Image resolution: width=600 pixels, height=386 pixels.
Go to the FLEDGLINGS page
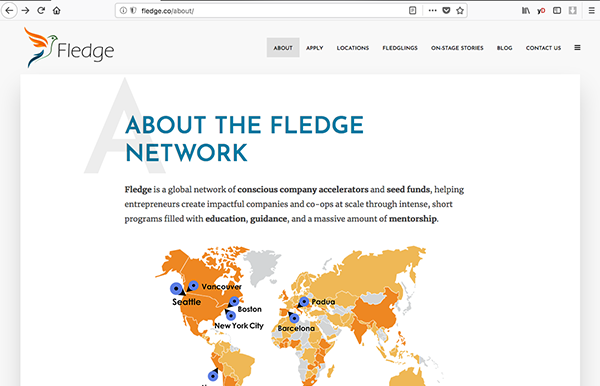400,48
